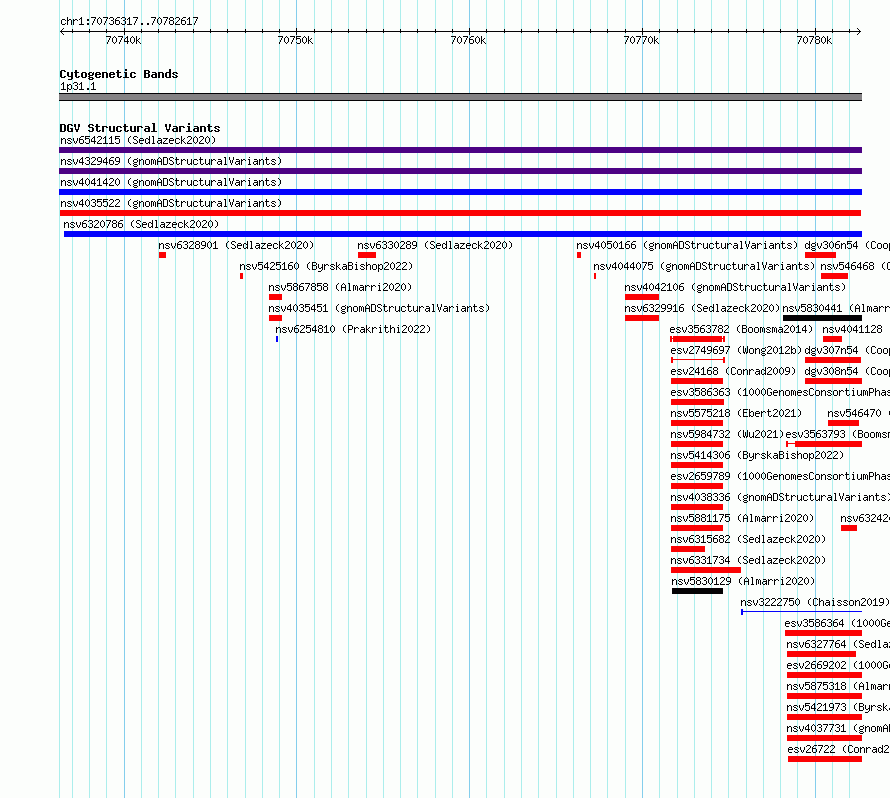Image resolution: width=890 pixels, height=798 pixels.
Task: Select the dgv307n54 variant label
Action: coord(847,350)
